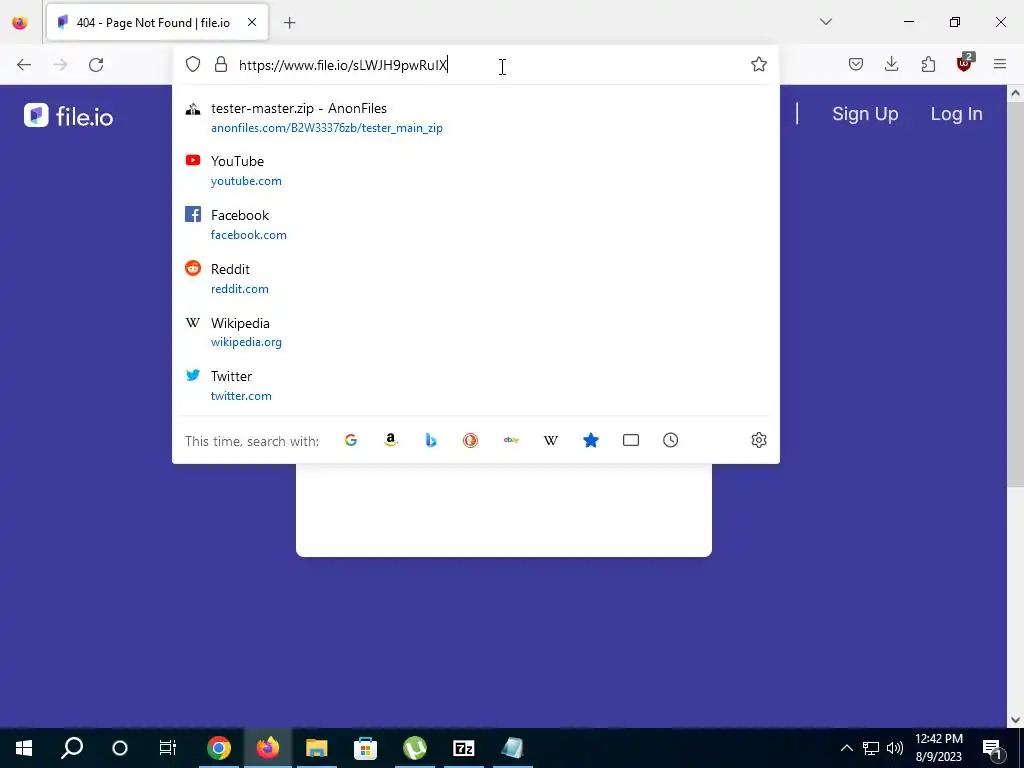Click scrollbar up arrow
This screenshot has width=1024, height=768.
pos(1015,93)
